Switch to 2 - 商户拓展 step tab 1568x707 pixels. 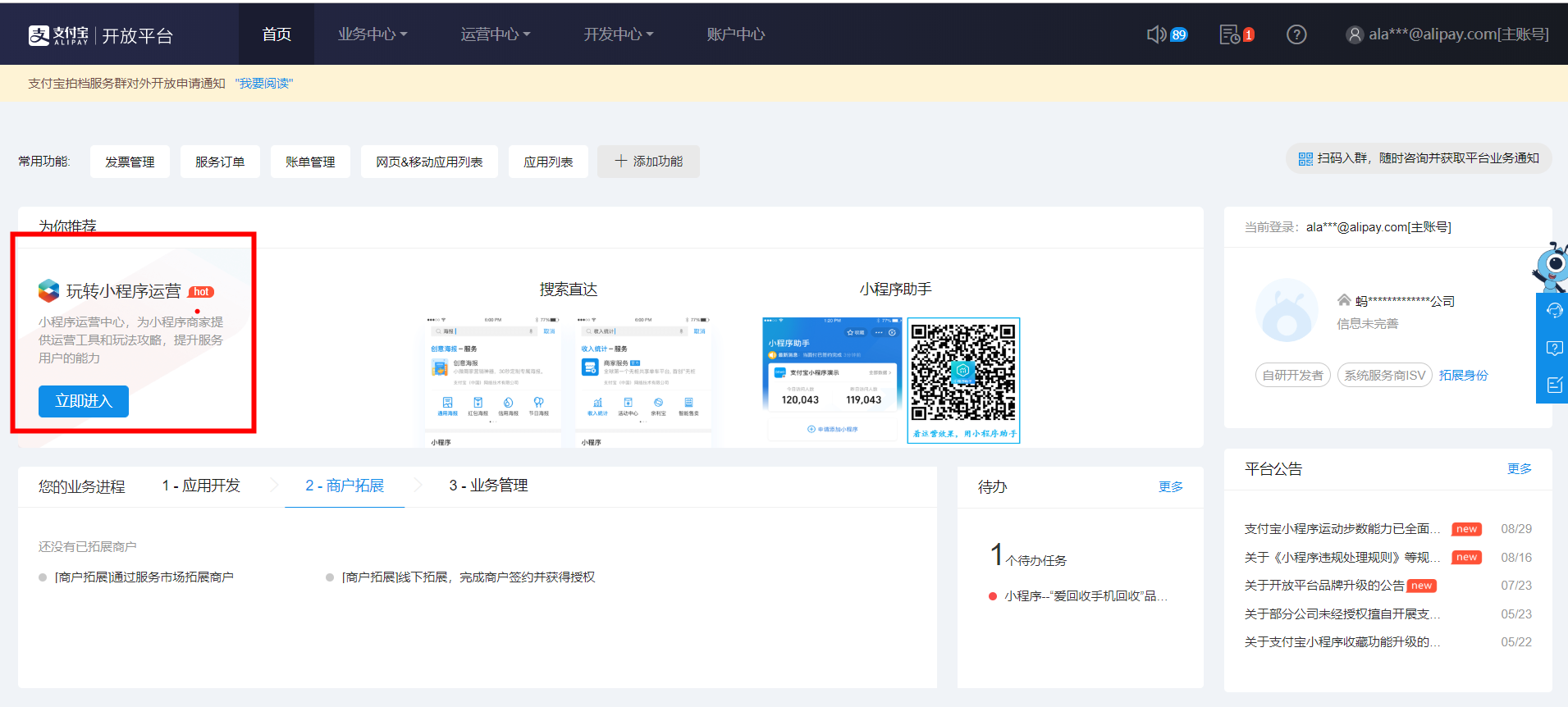point(345,486)
